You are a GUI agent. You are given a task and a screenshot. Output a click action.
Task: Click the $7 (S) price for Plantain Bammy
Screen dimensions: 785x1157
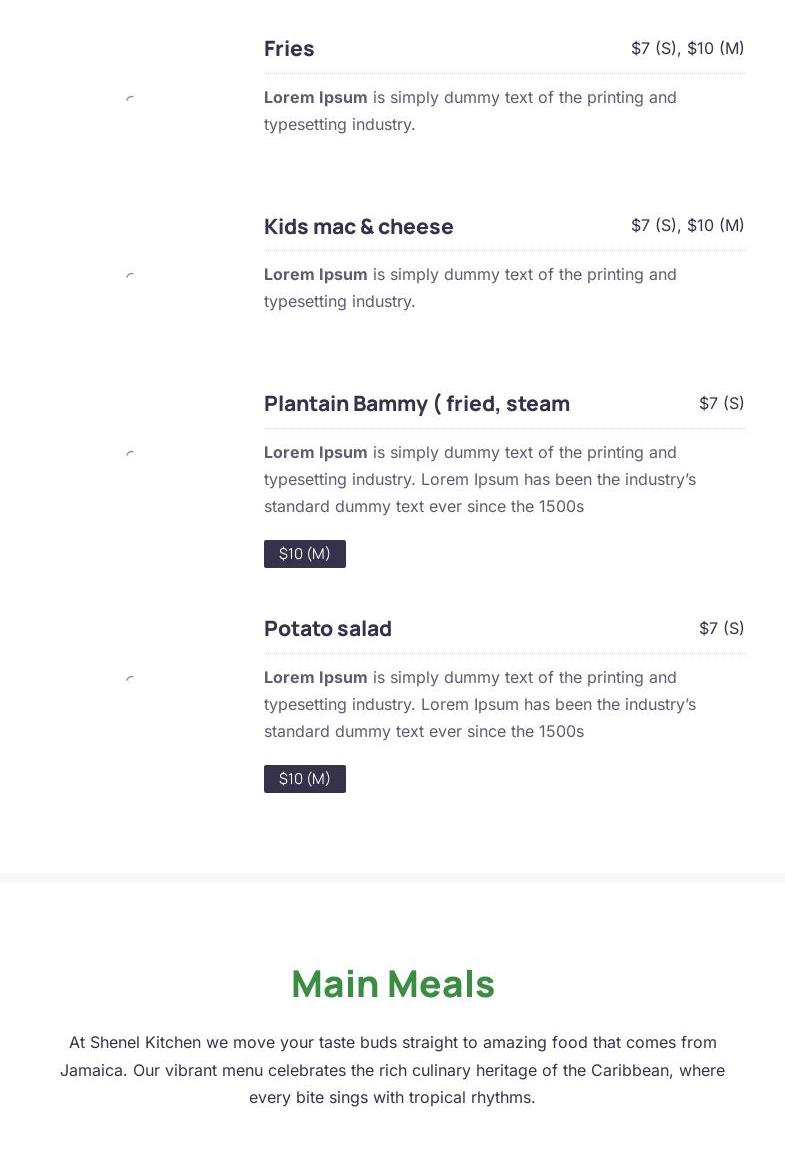[721, 403]
